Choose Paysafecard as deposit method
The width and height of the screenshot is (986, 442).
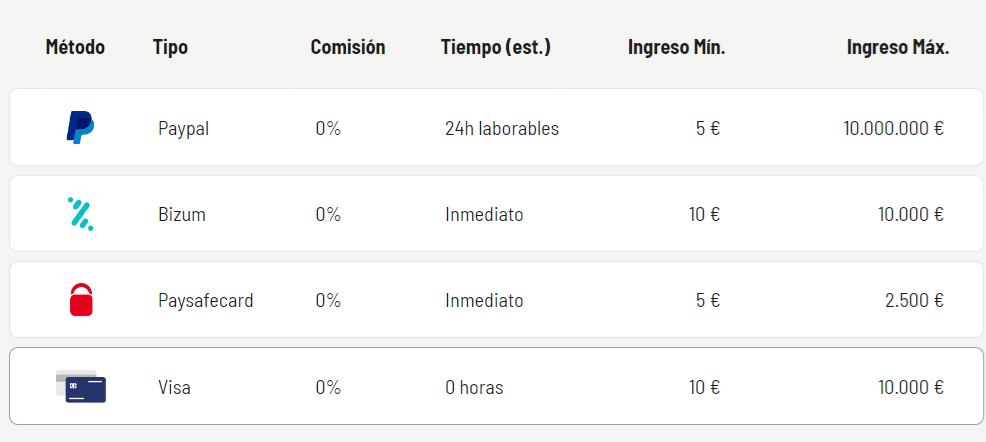pyautogui.click(x=205, y=300)
